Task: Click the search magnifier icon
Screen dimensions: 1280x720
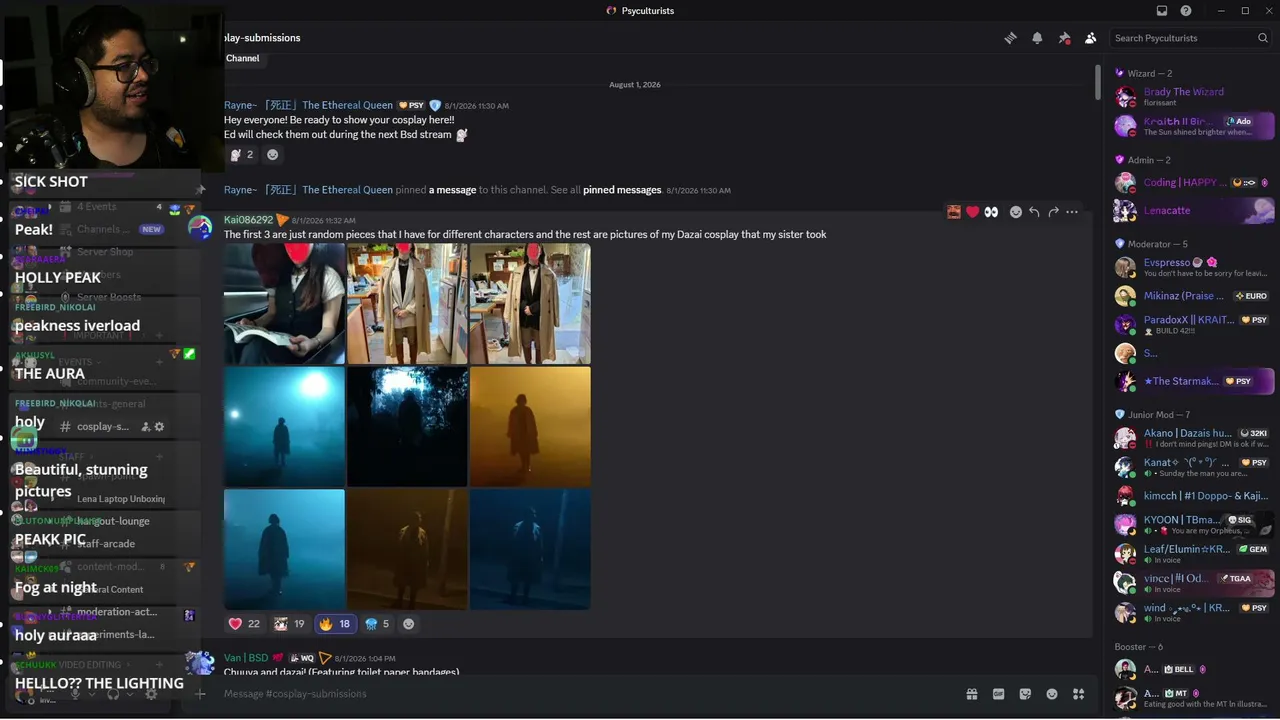Action: point(1263,38)
